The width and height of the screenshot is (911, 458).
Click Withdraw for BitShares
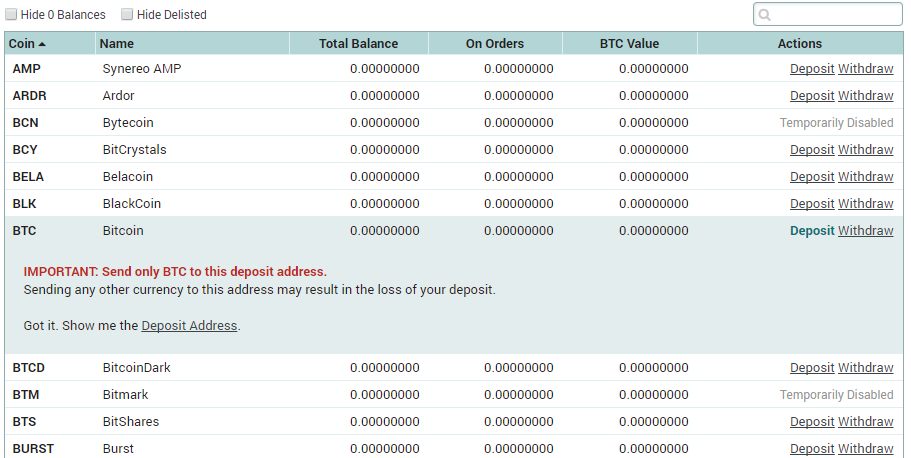click(865, 422)
